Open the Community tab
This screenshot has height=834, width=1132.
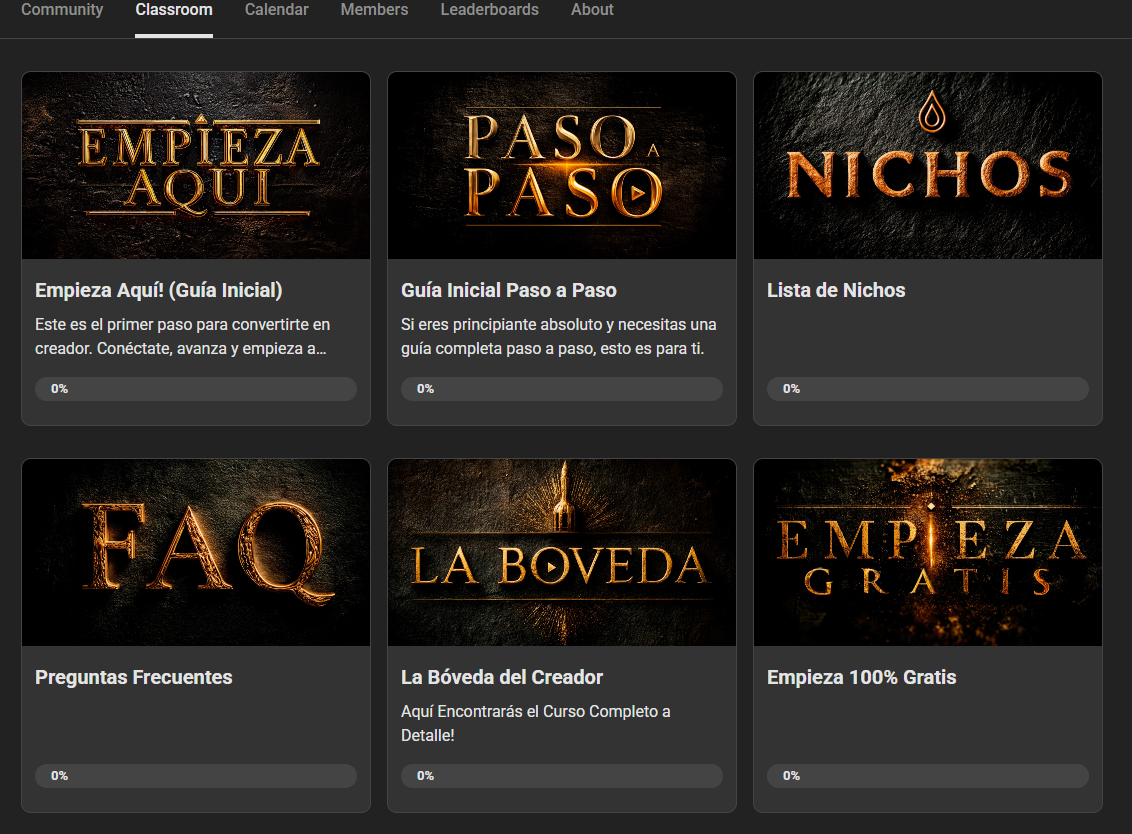(62, 10)
